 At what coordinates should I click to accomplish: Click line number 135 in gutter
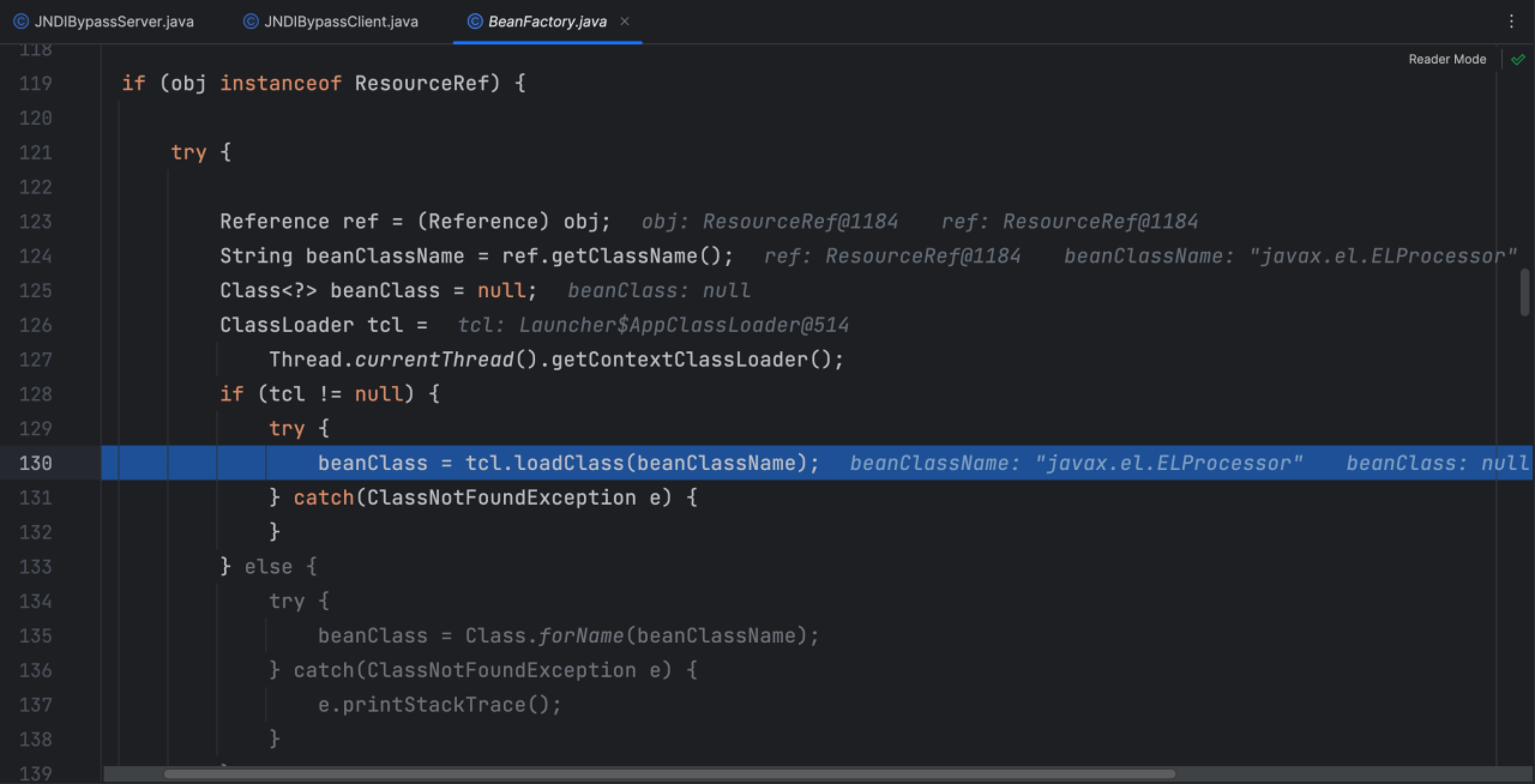point(35,636)
